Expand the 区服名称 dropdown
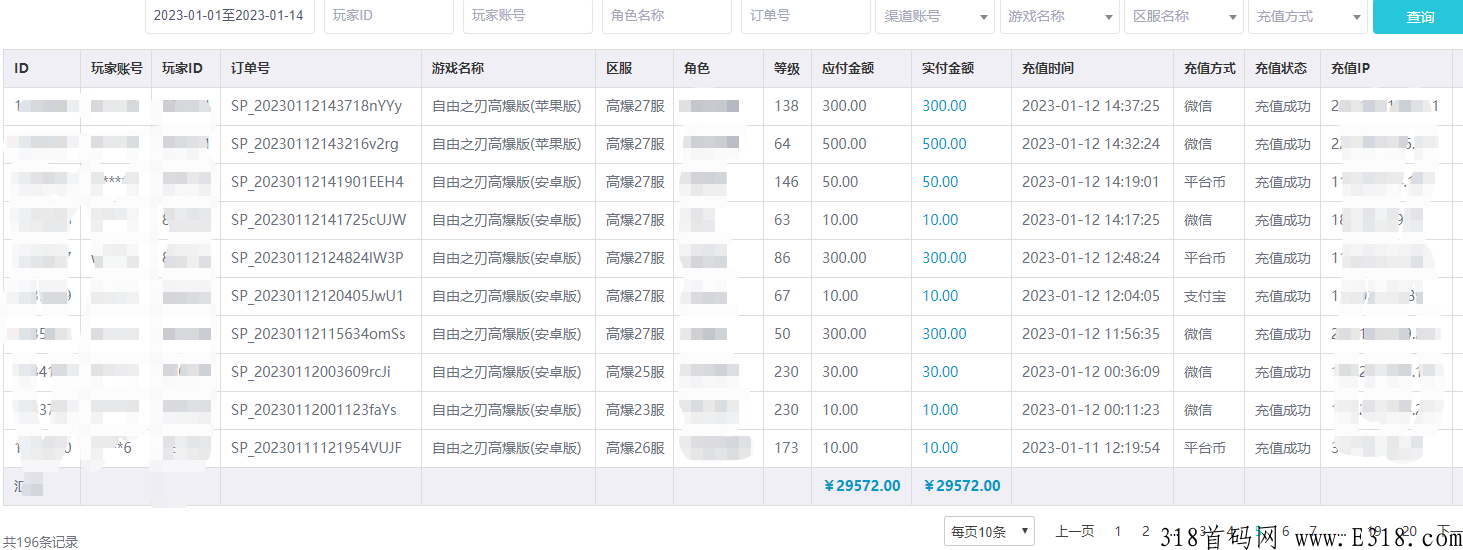Image resolution: width=1463 pixels, height=550 pixels. pyautogui.click(x=1183, y=16)
